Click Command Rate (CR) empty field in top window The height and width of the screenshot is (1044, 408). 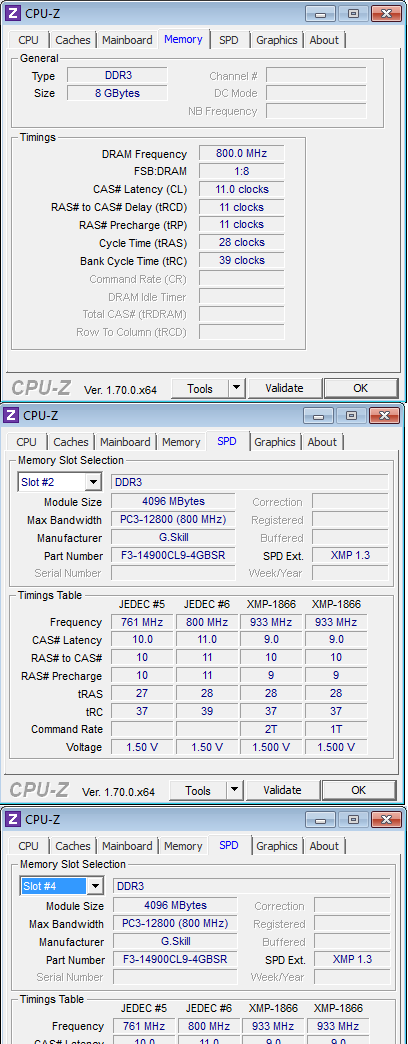click(242, 278)
